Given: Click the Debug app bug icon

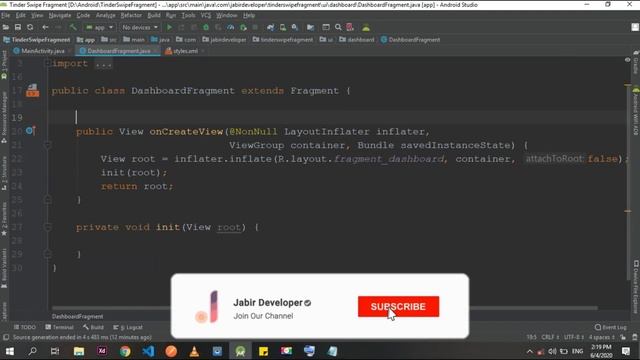Looking at the screenshot, I should 206,27.
